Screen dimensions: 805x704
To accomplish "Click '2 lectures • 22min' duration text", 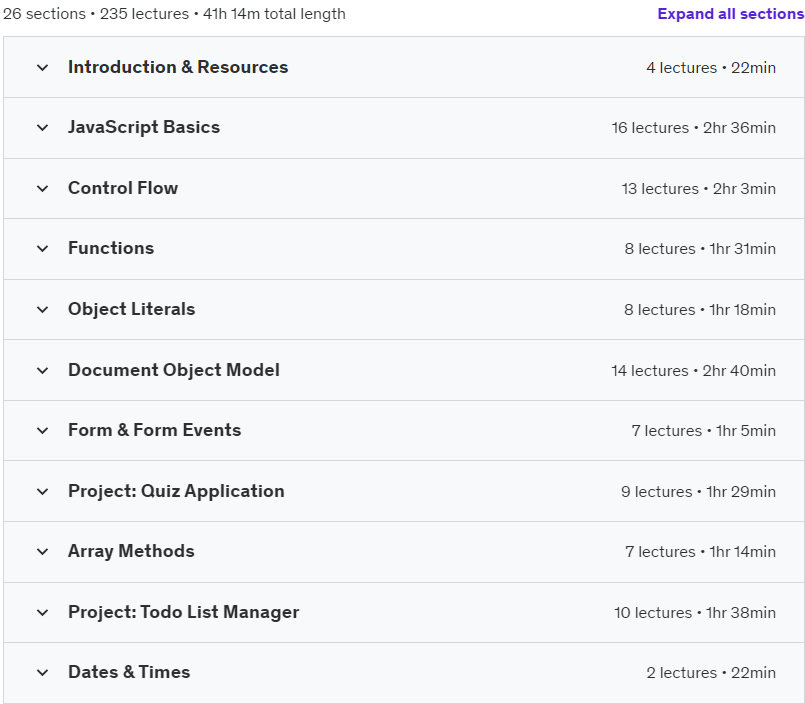I will click(x=711, y=673).
